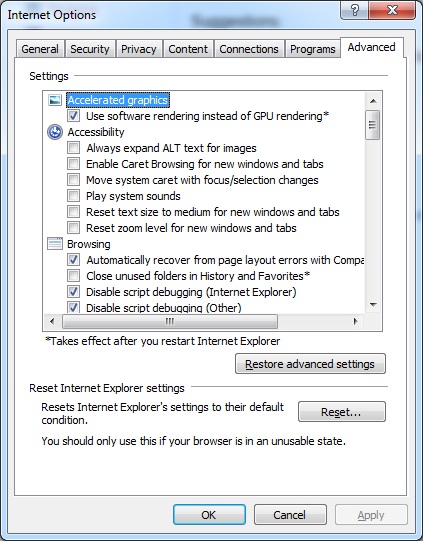This screenshot has width=423, height=541.
Task: Click the horizontal scroll left arrow
Action: (52, 322)
